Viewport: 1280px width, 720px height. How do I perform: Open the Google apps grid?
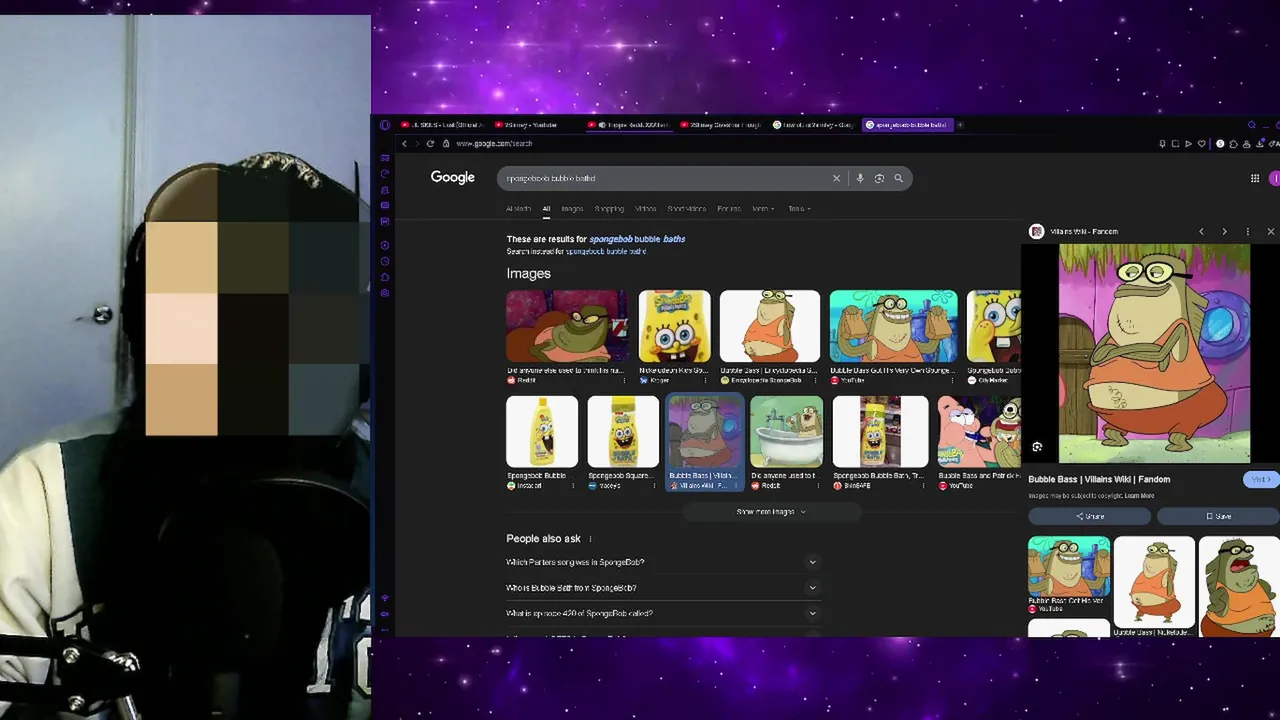tap(1254, 178)
